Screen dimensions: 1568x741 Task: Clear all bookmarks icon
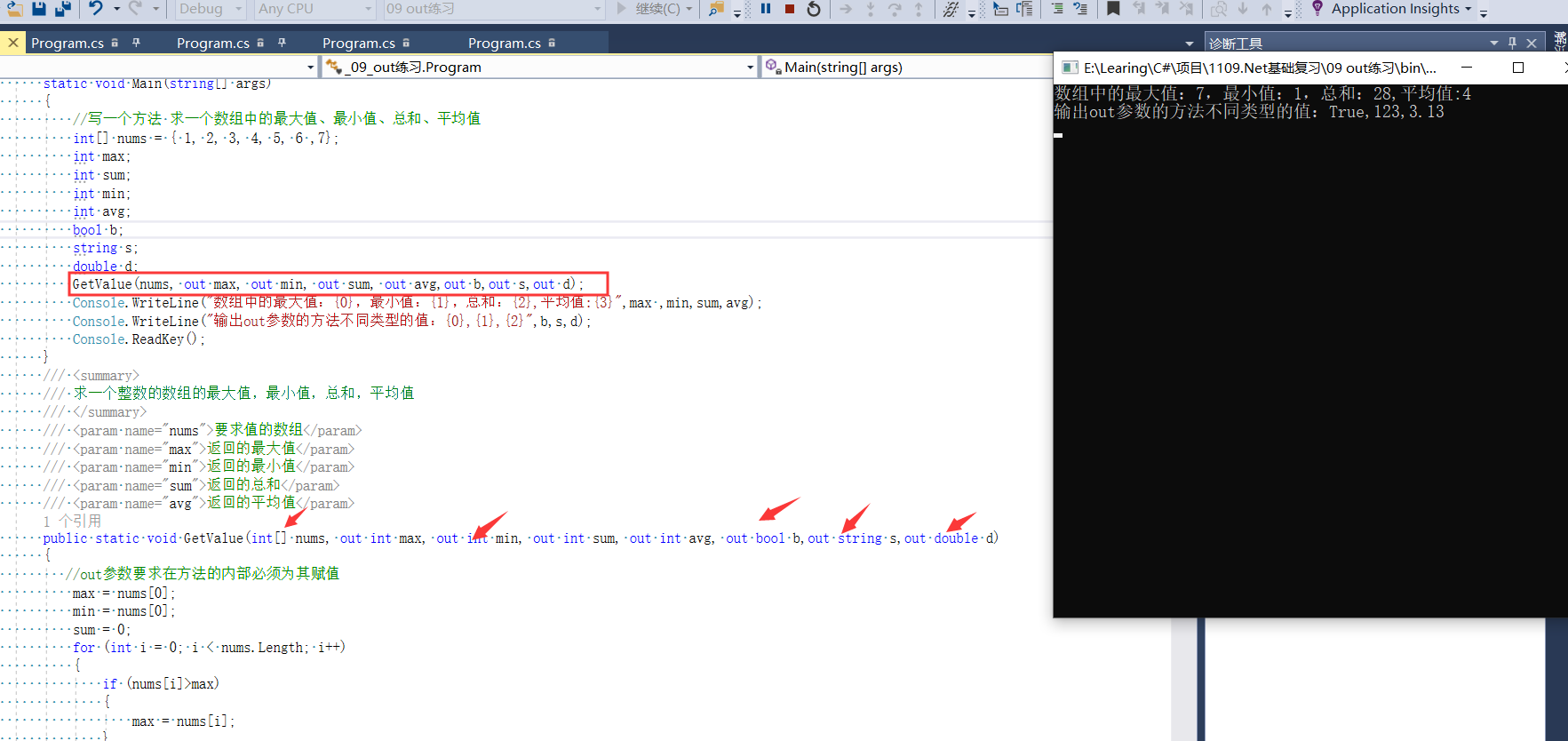1186,9
